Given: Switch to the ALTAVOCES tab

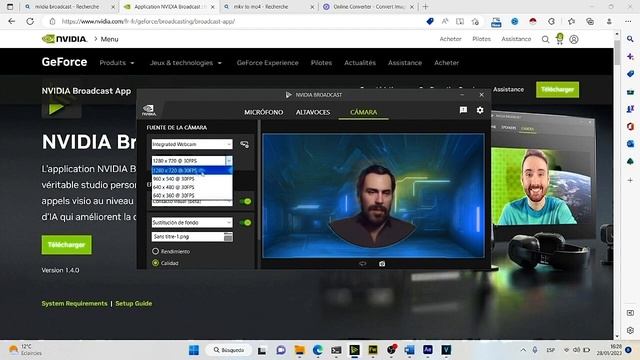Looking at the screenshot, I should pos(313,112).
